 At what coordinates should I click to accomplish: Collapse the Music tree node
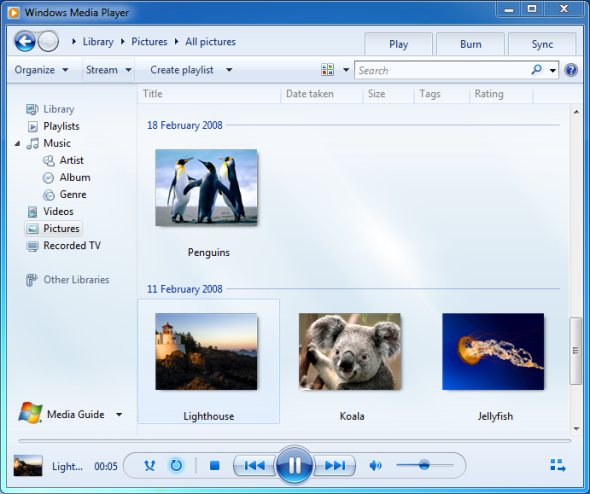[17, 143]
